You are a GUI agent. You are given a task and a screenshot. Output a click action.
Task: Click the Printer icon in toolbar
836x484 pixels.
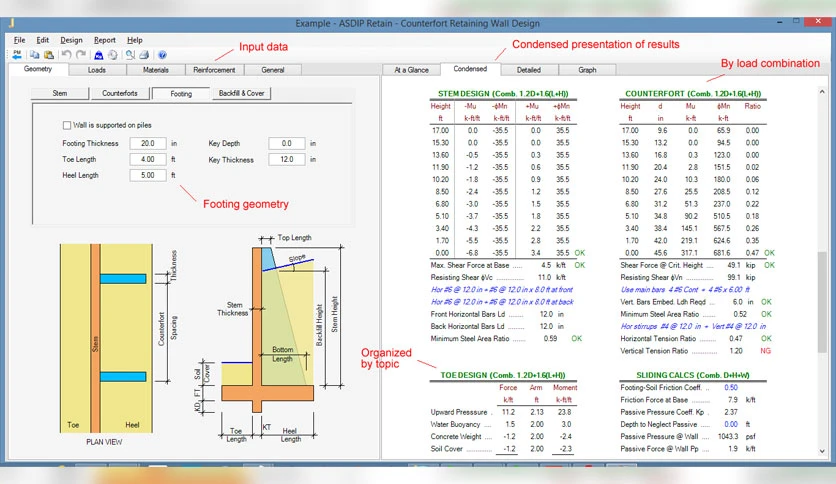point(144,55)
